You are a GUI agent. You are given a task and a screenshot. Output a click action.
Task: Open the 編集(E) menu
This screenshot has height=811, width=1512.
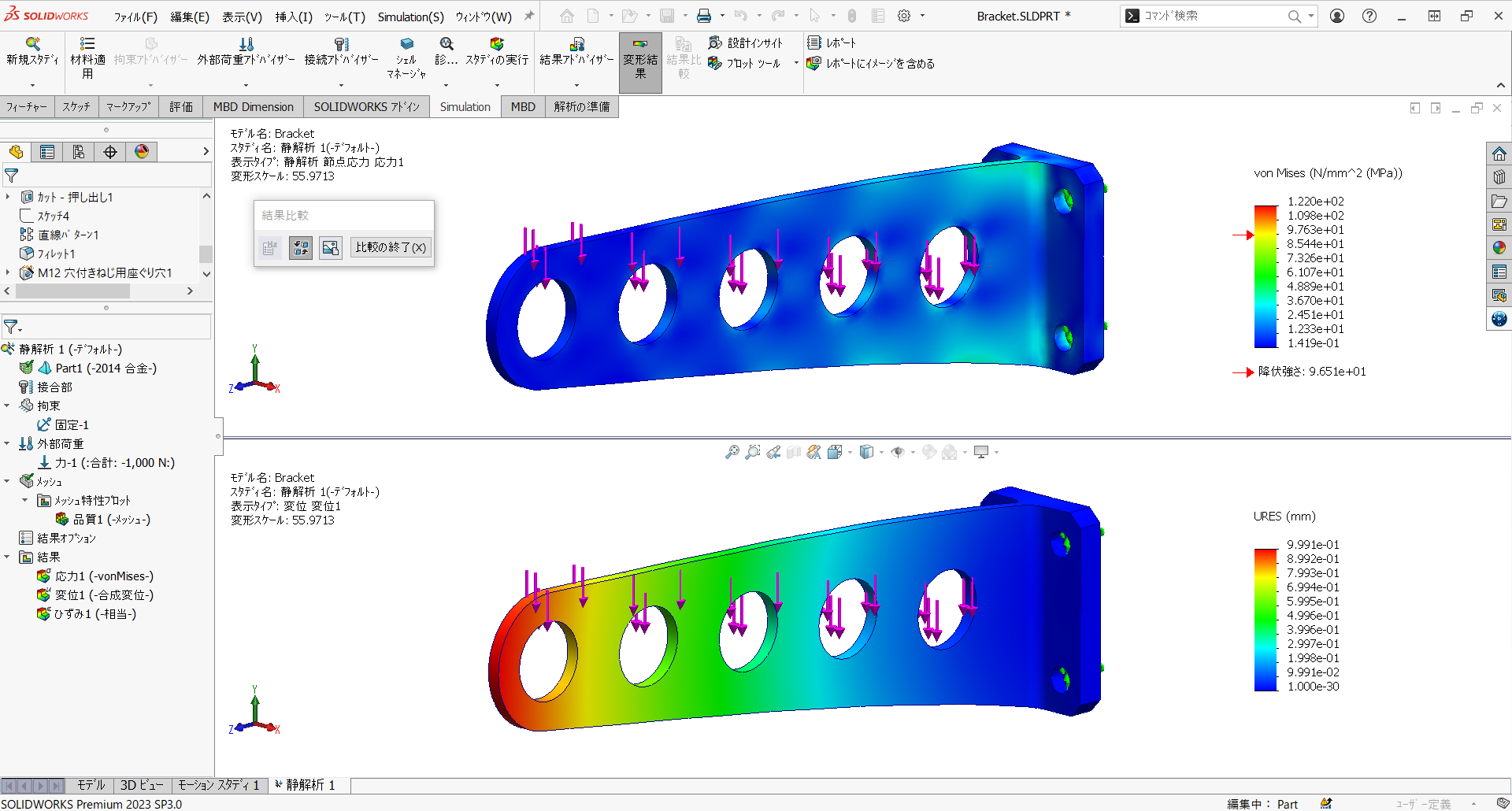(x=190, y=17)
